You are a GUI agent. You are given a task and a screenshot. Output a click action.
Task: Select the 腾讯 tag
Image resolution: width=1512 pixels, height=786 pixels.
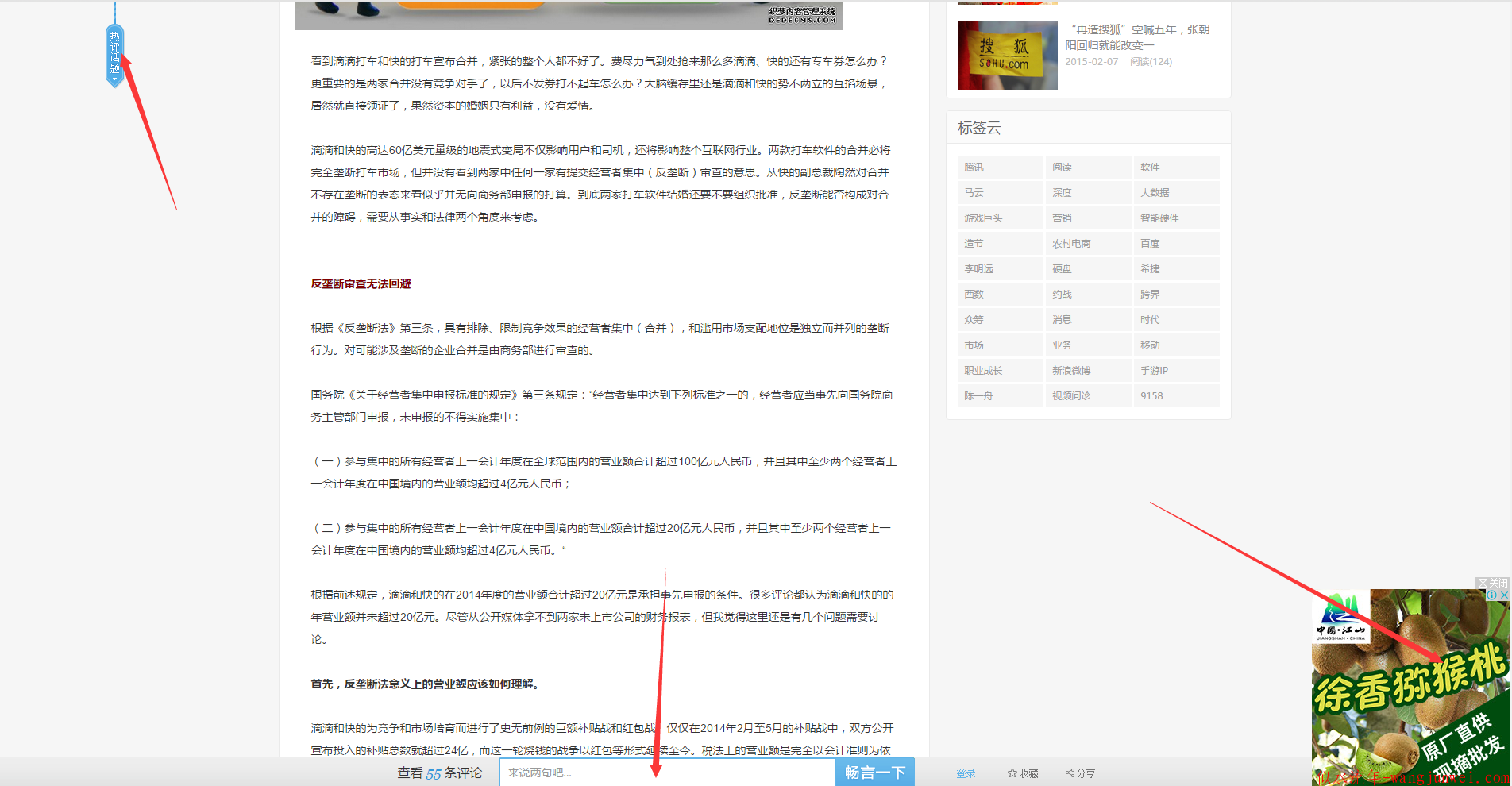pos(1001,167)
